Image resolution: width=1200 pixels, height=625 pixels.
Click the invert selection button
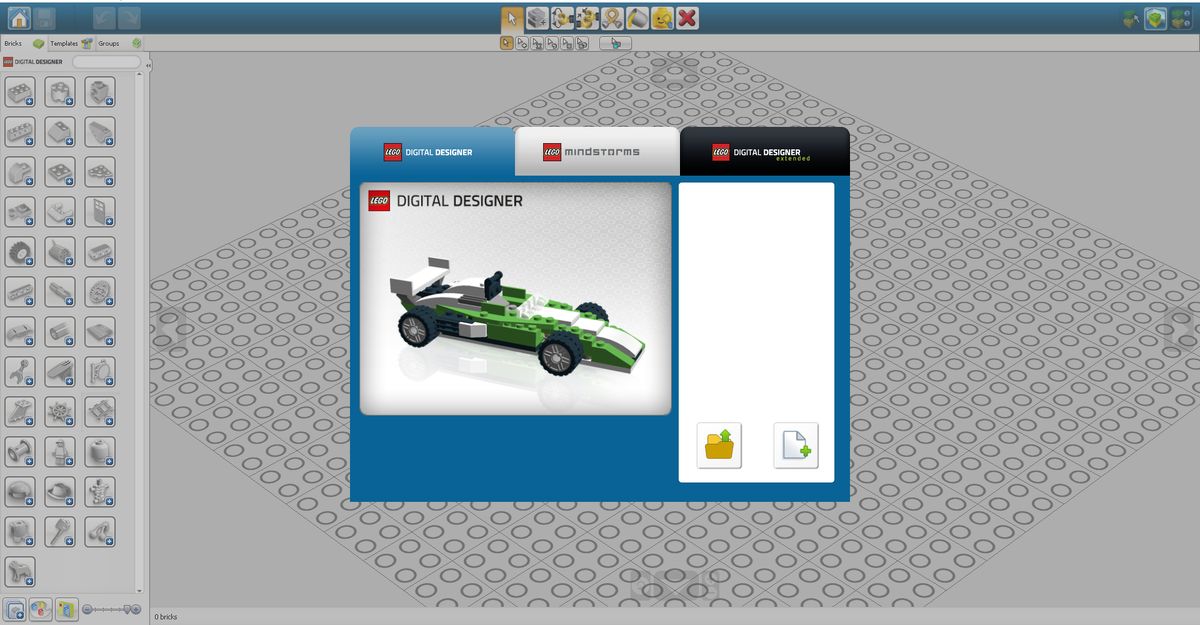(615, 43)
